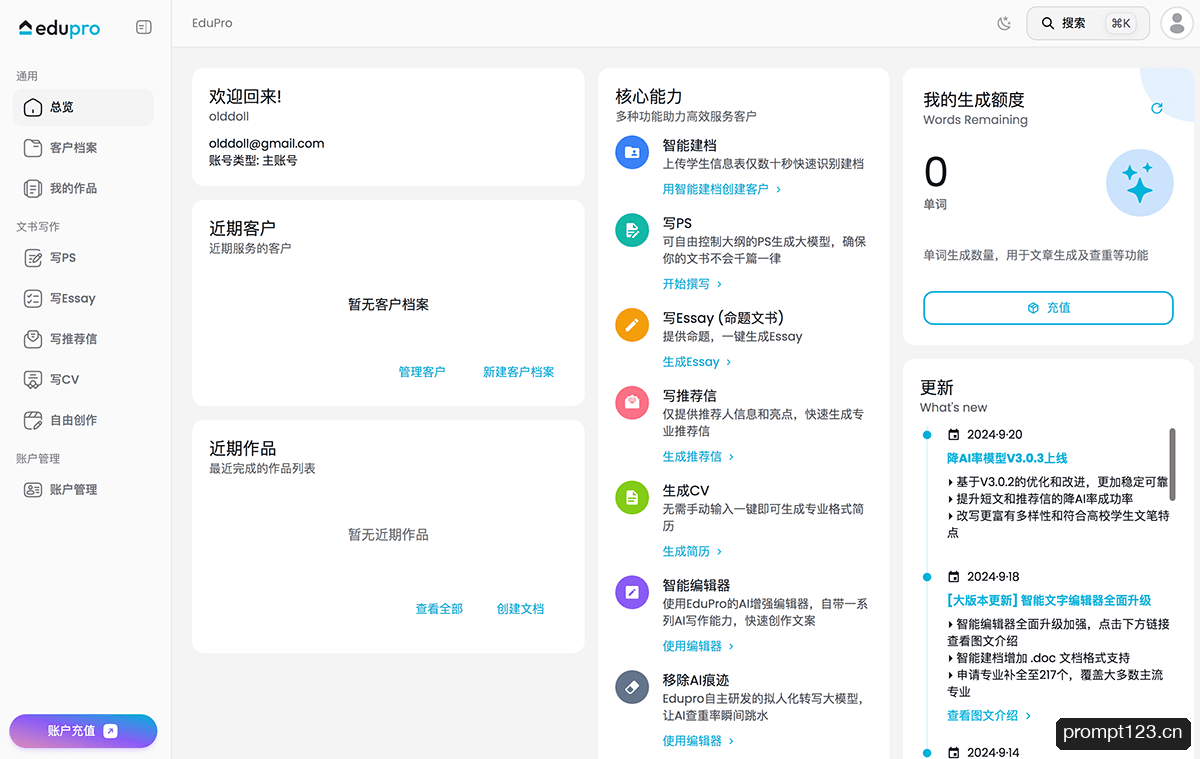Open 写CV in the sidebar
Image resolution: width=1200 pixels, height=759 pixels.
click(83, 379)
